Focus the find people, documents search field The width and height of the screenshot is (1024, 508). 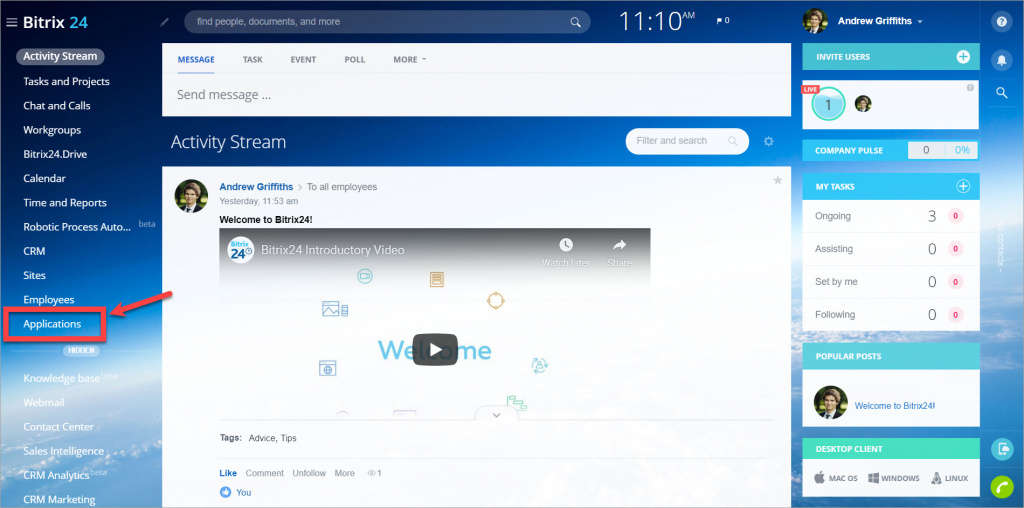387,22
